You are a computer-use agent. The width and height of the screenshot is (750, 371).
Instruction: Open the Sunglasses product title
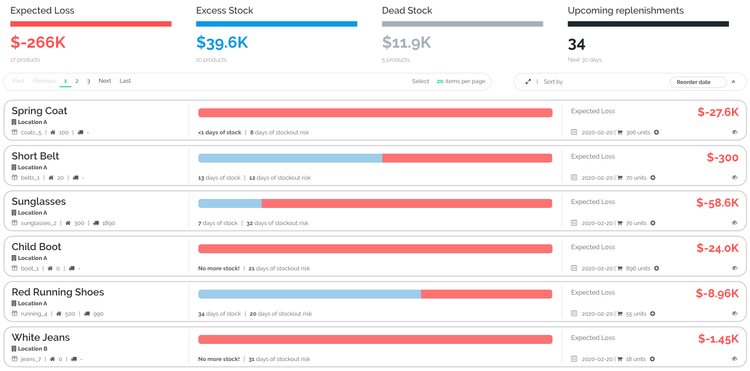pos(39,202)
